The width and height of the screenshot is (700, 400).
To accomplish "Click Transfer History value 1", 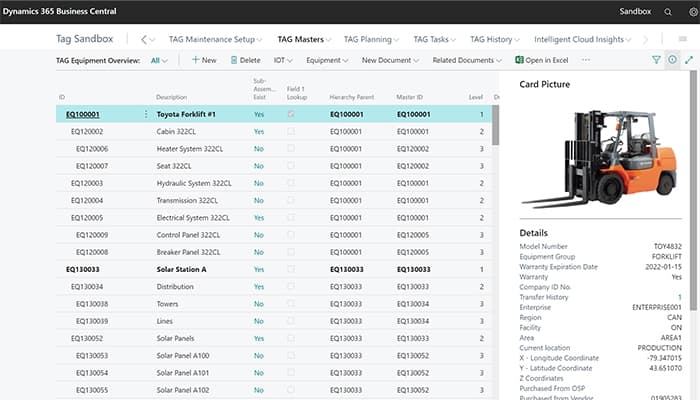I will click(679, 297).
